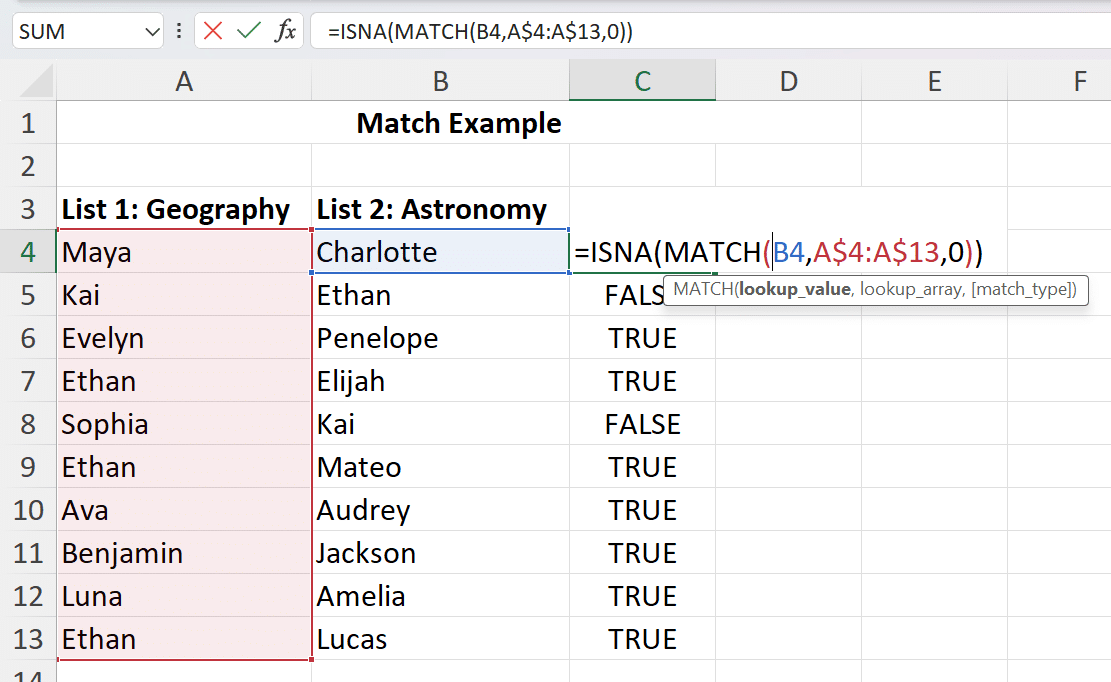Screen dimensions: 1111x682
Task: Select column B header
Action: [440, 81]
